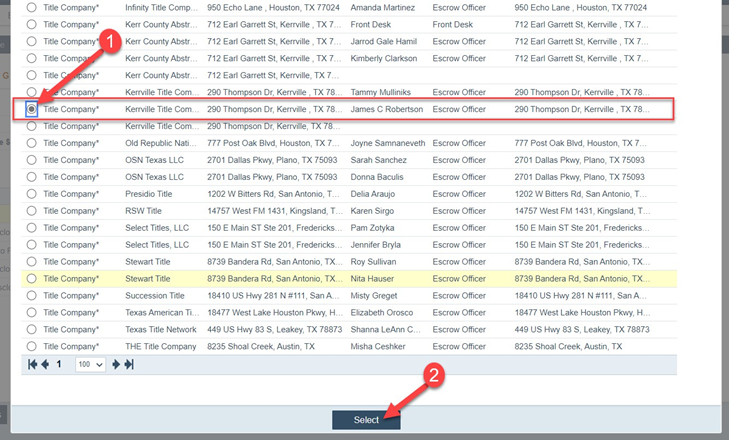This screenshot has width=729, height=440.
Task: Select radio for James C Robertson row
Action: (32, 109)
